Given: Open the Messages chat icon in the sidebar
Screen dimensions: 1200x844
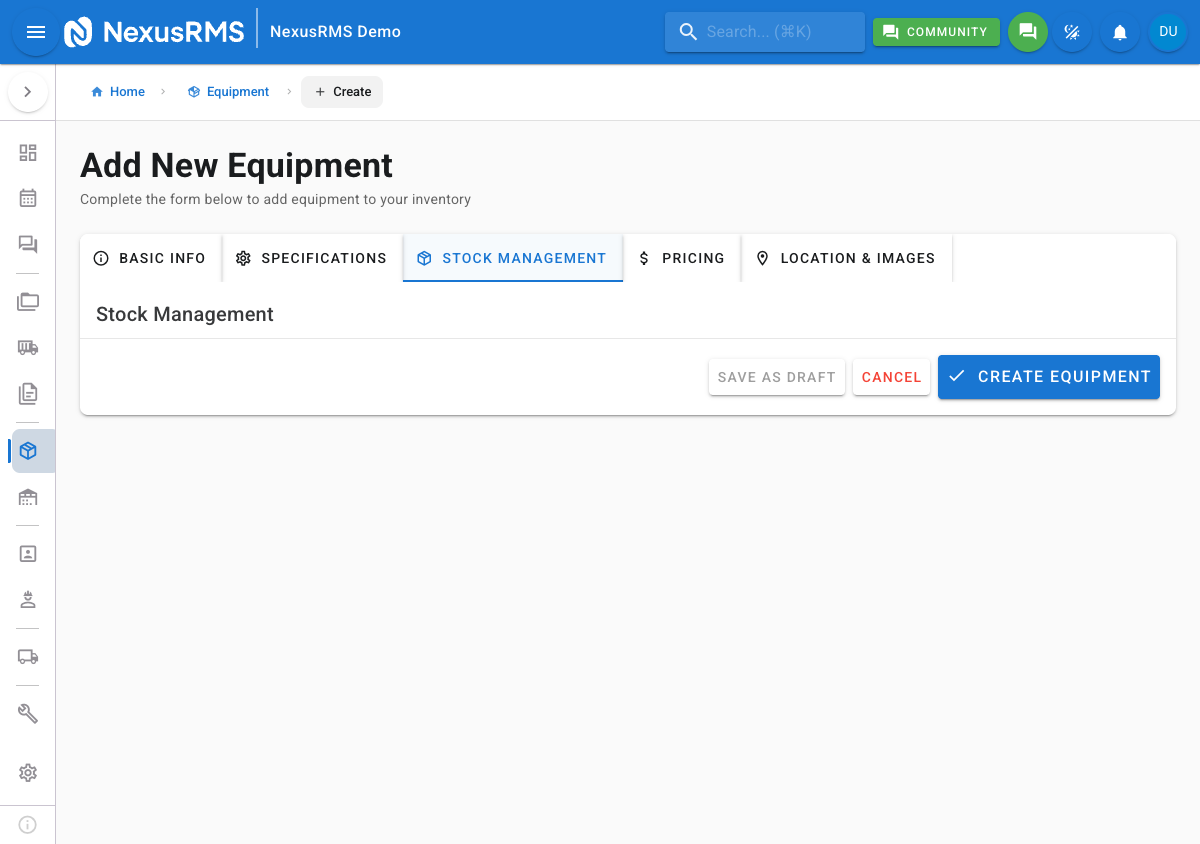Looking at the screenshot, I should (27, 244).
